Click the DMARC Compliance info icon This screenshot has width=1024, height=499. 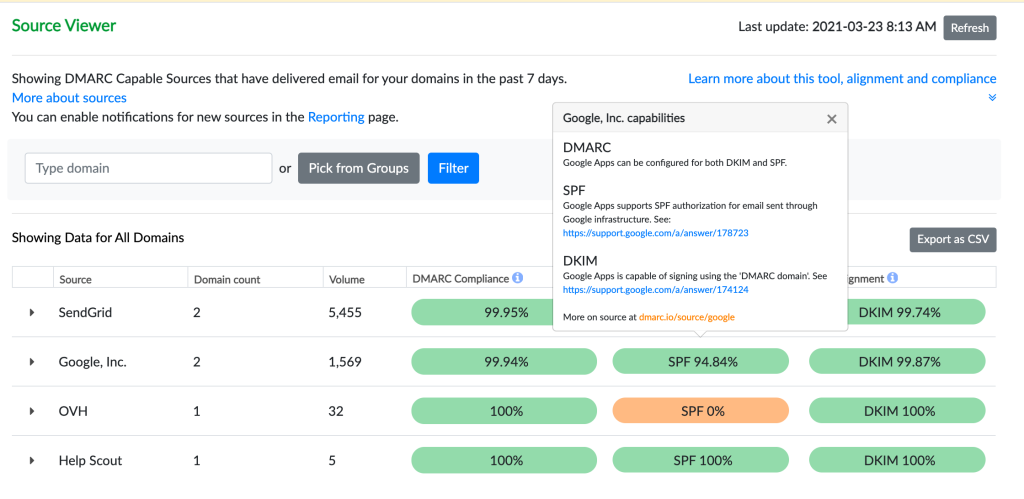point(518,278)
